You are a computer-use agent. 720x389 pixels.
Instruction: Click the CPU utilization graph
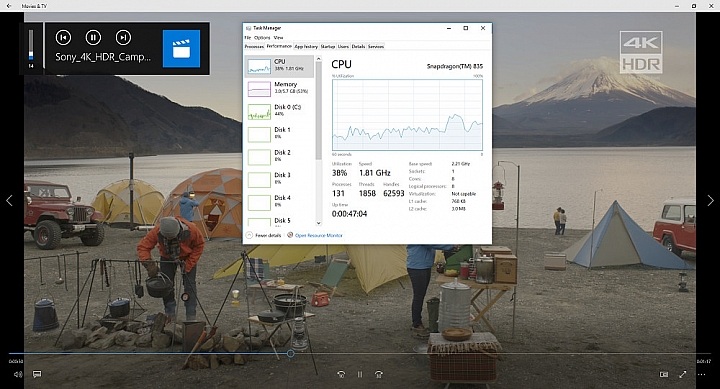click(x=407, y=115)
